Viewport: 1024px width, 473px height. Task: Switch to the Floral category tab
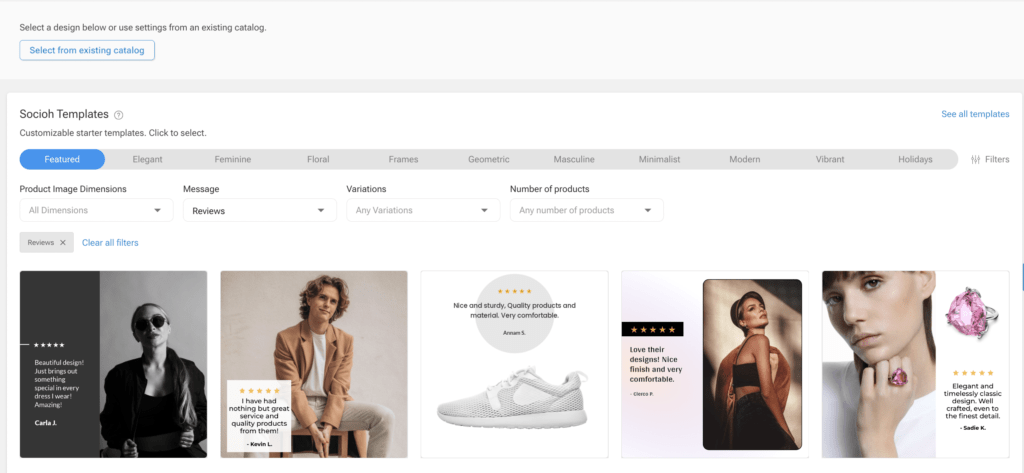point(318,159)
